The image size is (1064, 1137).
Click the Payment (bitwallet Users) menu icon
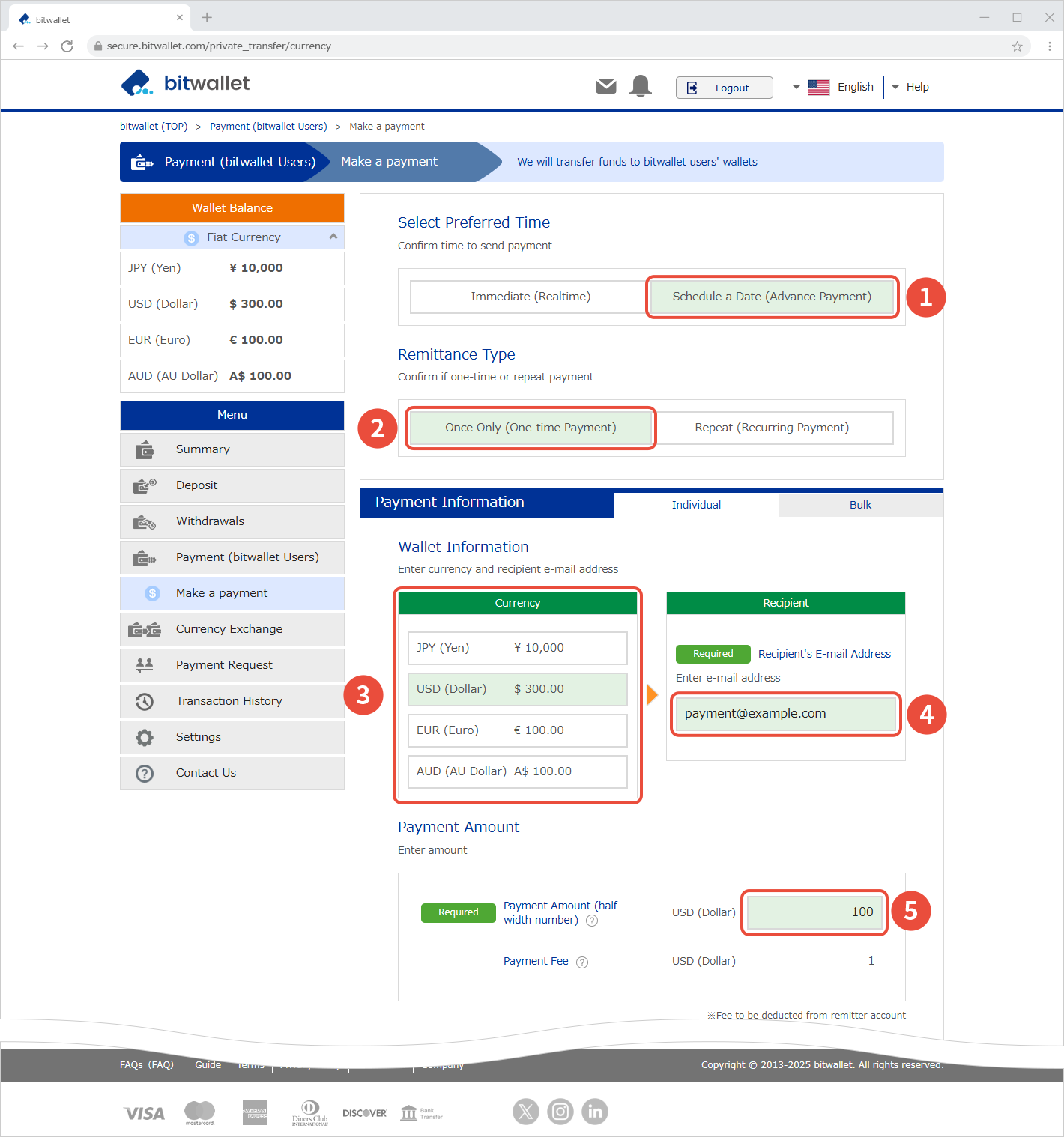point(145,557)
